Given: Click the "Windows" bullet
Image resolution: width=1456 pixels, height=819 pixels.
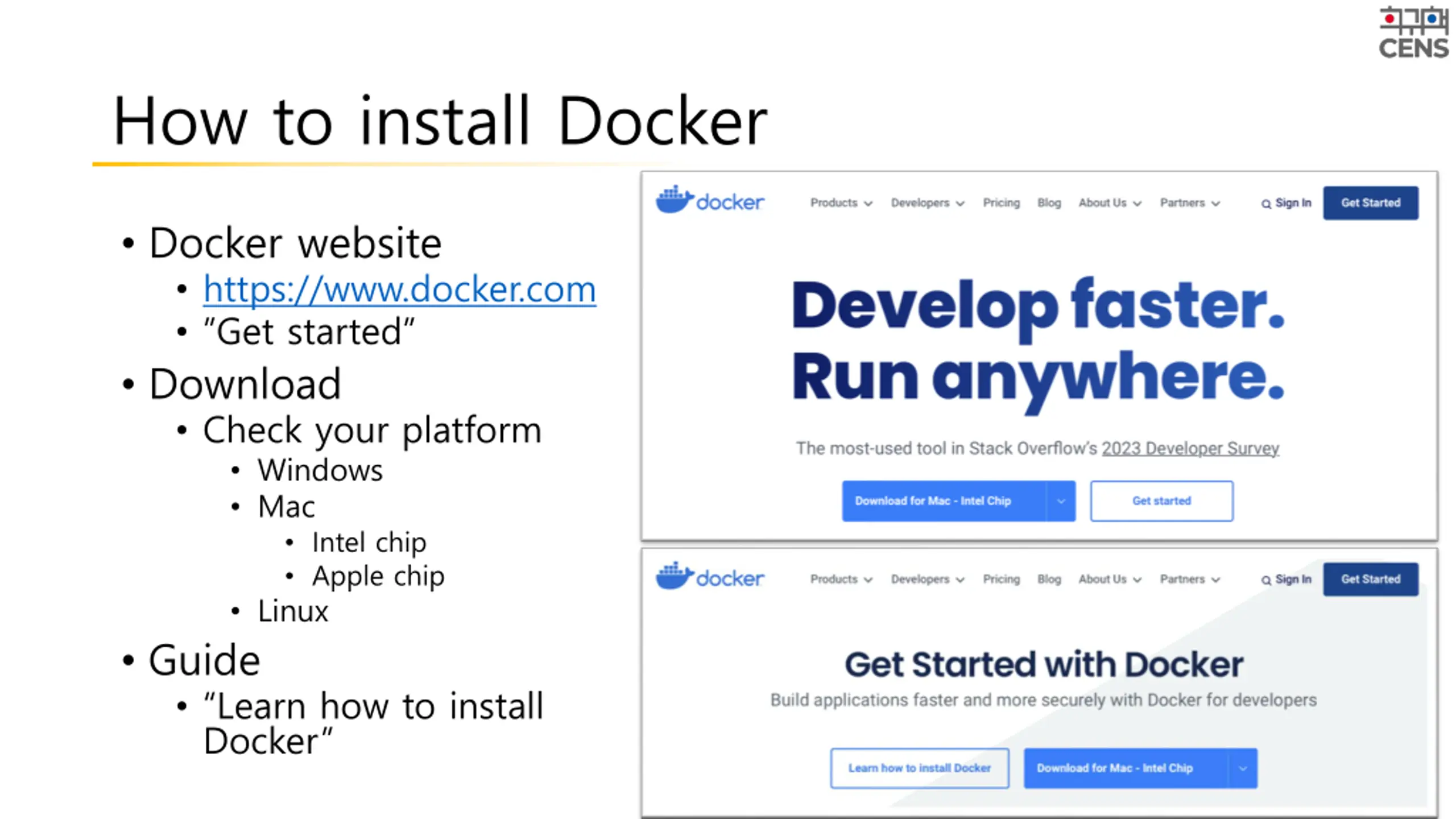Looking at the screenshot, I should tap(320, 470).
